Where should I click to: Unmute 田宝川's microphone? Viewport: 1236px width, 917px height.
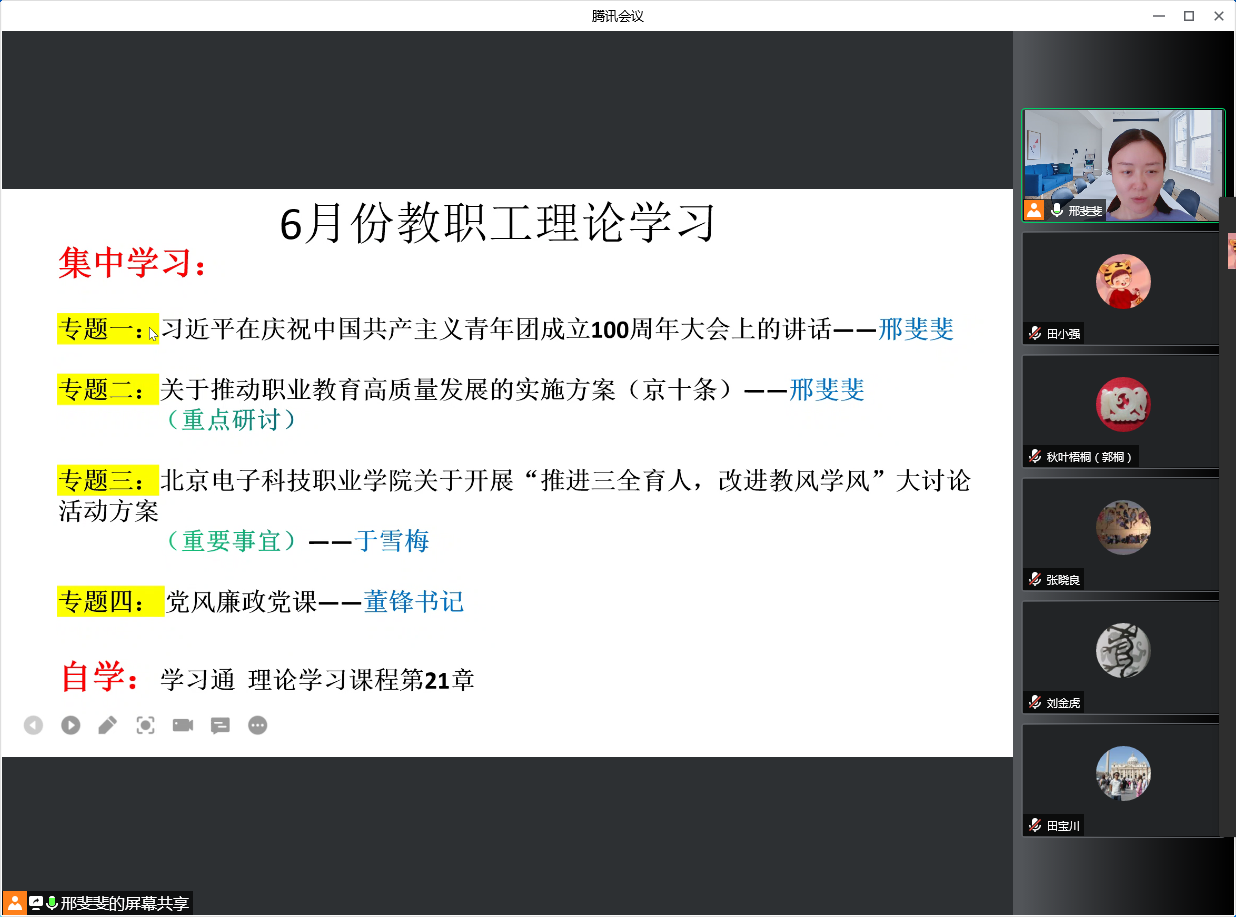pyautogui.click(x=1033, y=825)
